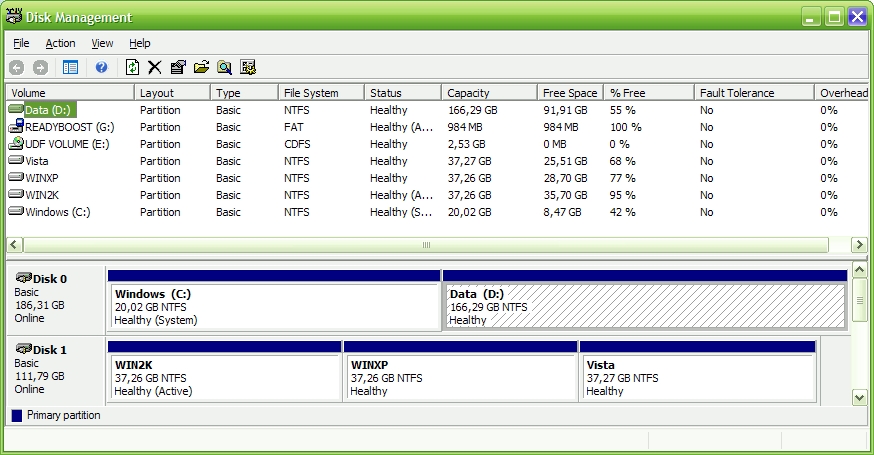Click the 166,29 GB capacity cell
Screen dimensions: 874x455
click(x=472, y=110)
